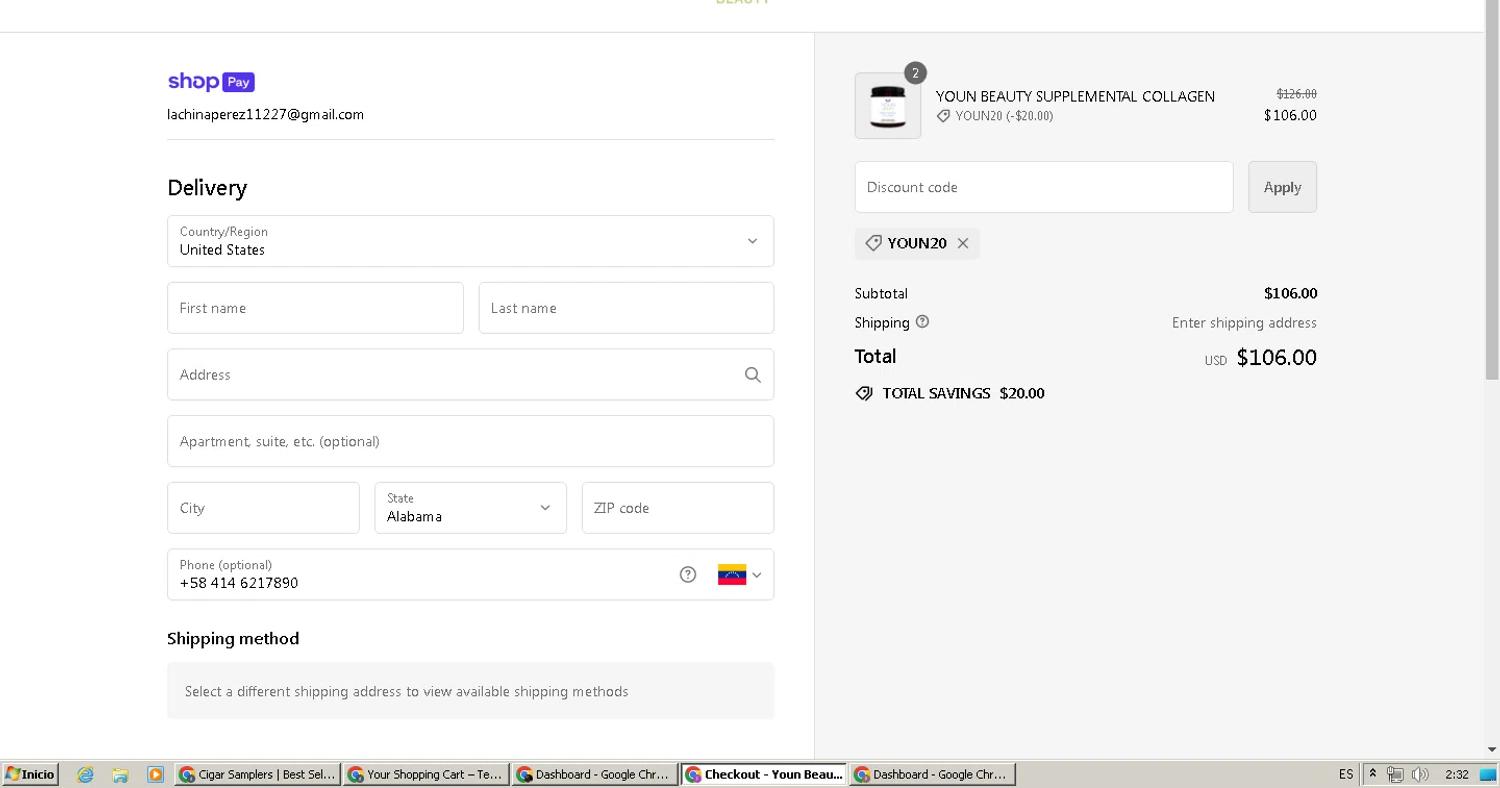Viewport: 1500px width, 788px height.
Task: Click the City input field
Action: (263, 508)
